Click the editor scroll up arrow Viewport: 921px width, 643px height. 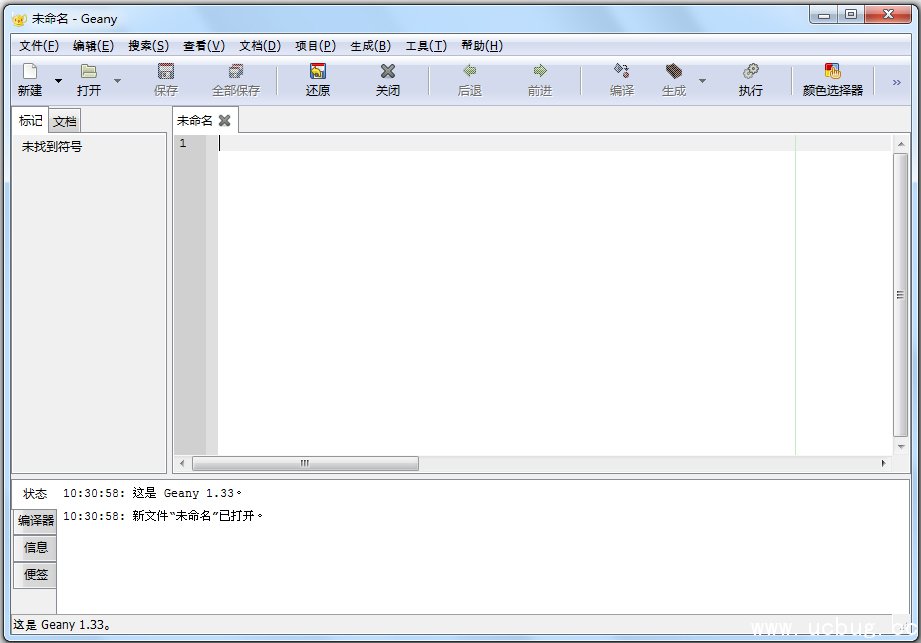[900, 144]
